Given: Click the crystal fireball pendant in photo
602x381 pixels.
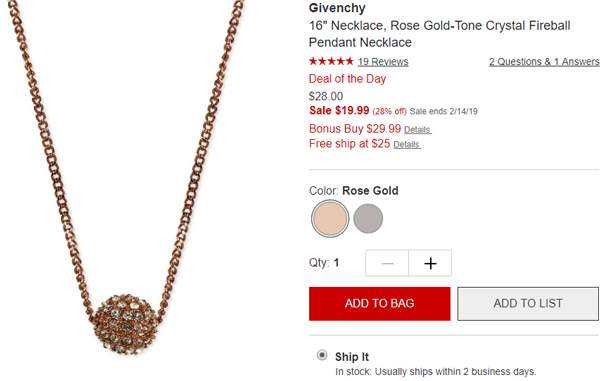Looking at the screenshot, I should (126, 323).
